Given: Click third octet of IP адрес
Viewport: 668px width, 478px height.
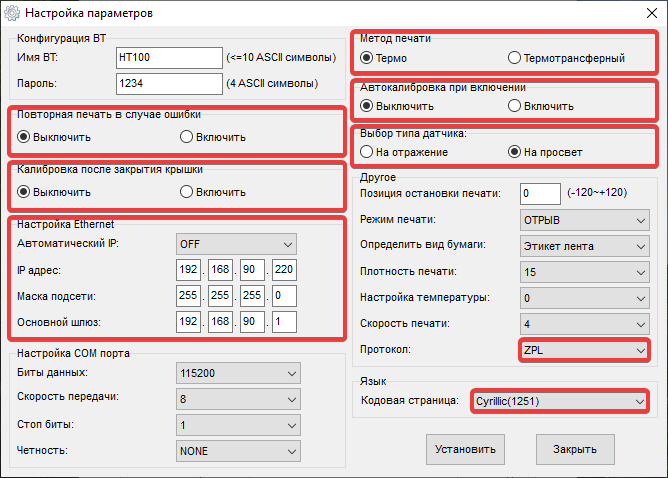Looking at the screenshot, I should point(252,270).
